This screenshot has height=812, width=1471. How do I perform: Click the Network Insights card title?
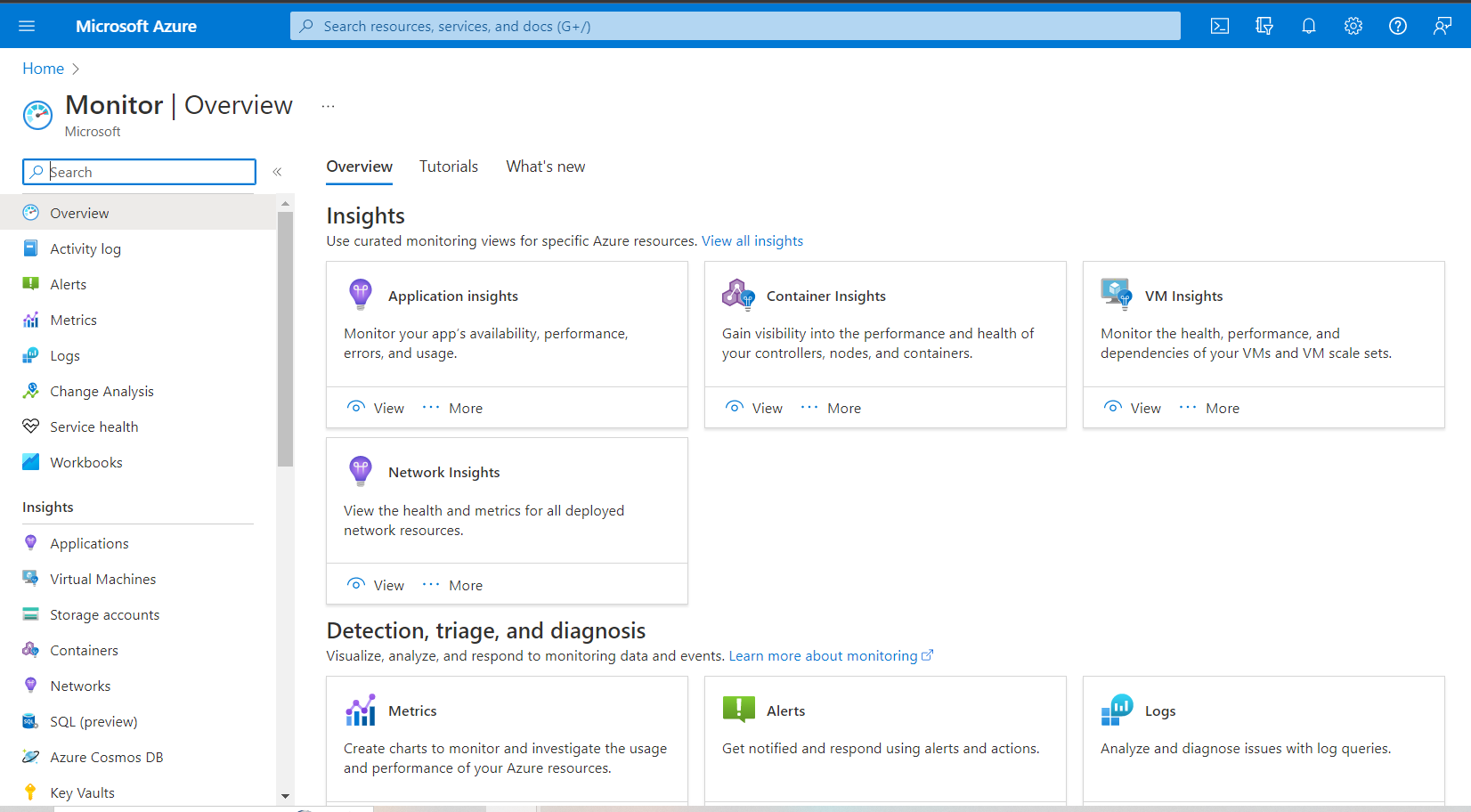pyautogui.click(x=444, y=472)
